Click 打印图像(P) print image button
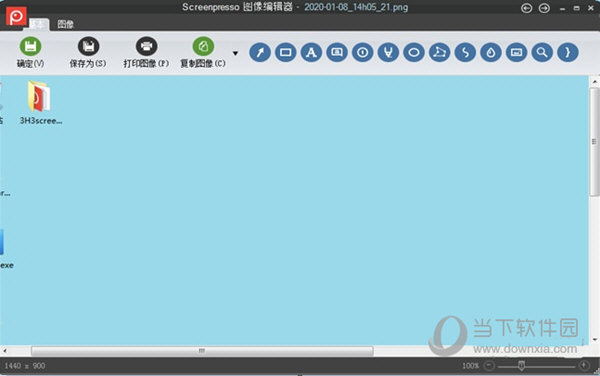Image resolution: width=600 pixels, height=376 pixels. (146, 52)
